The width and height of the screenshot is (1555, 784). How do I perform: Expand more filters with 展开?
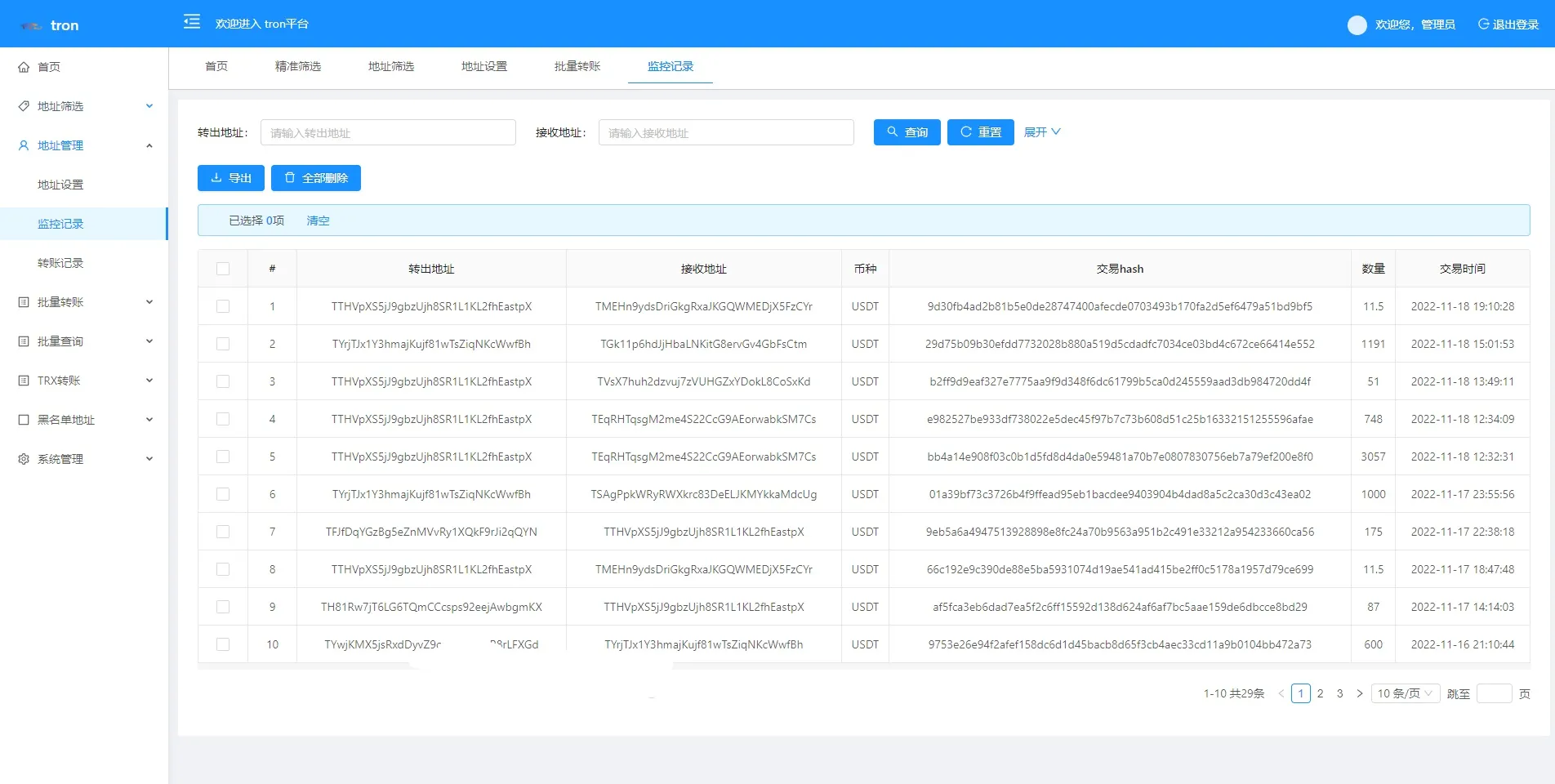(1041, 132)
